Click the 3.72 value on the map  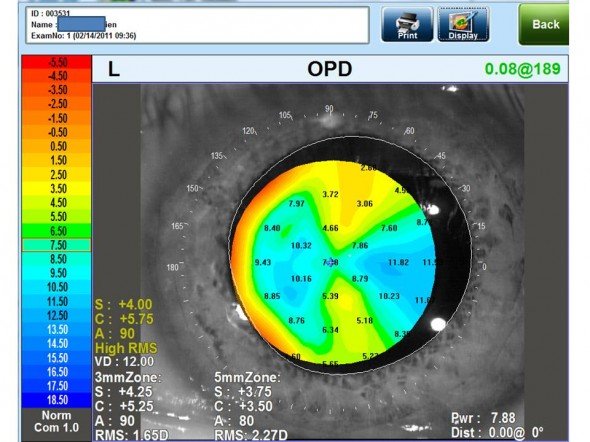click(x=330, y=194)
